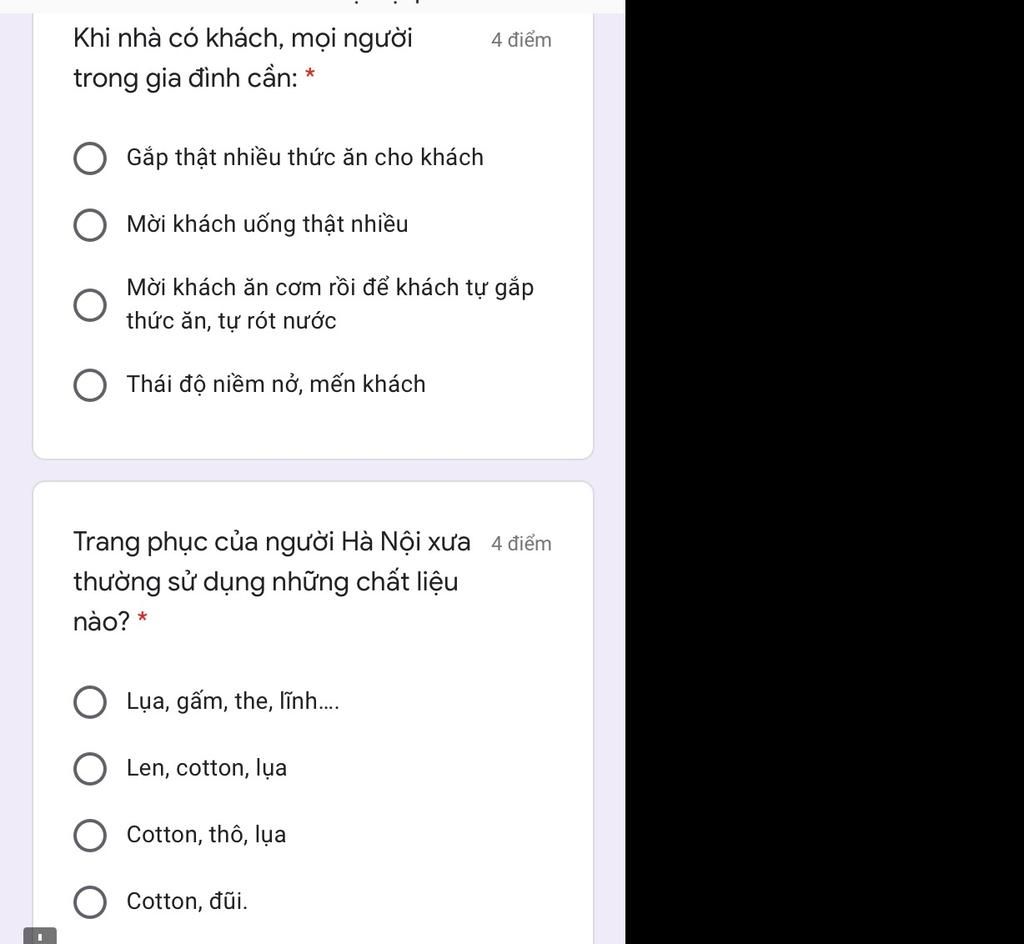Click the text line 'thức ăn, tự rót nước'

[x=231, y=321]
